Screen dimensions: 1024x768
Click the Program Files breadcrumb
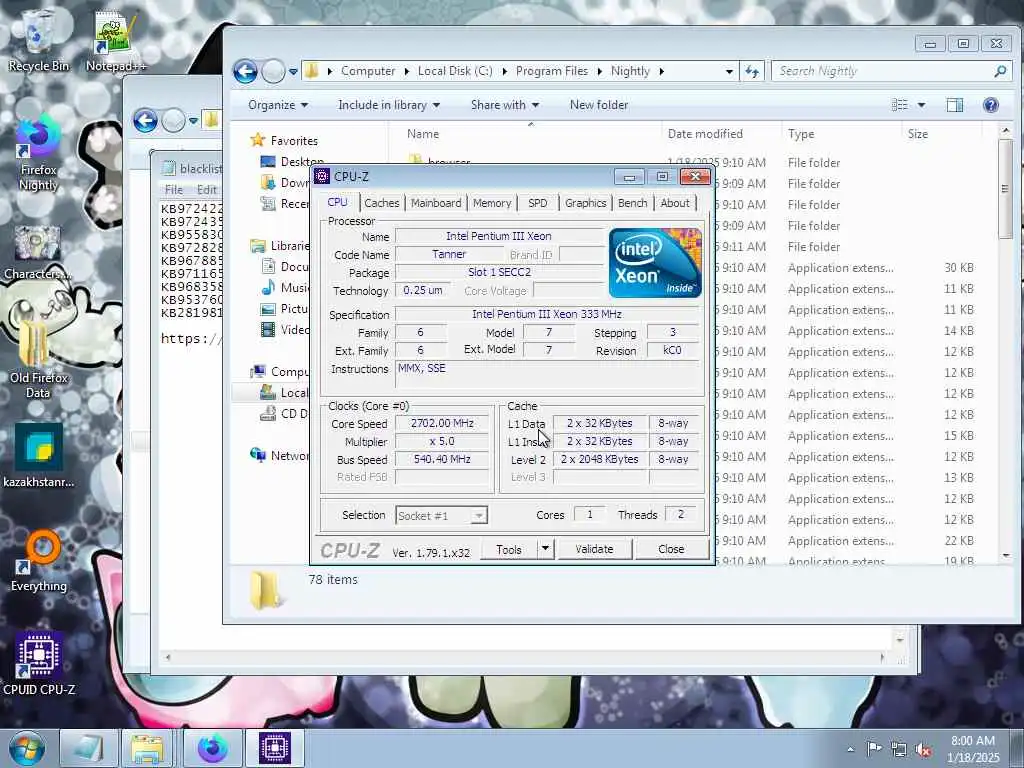(552, 71)
